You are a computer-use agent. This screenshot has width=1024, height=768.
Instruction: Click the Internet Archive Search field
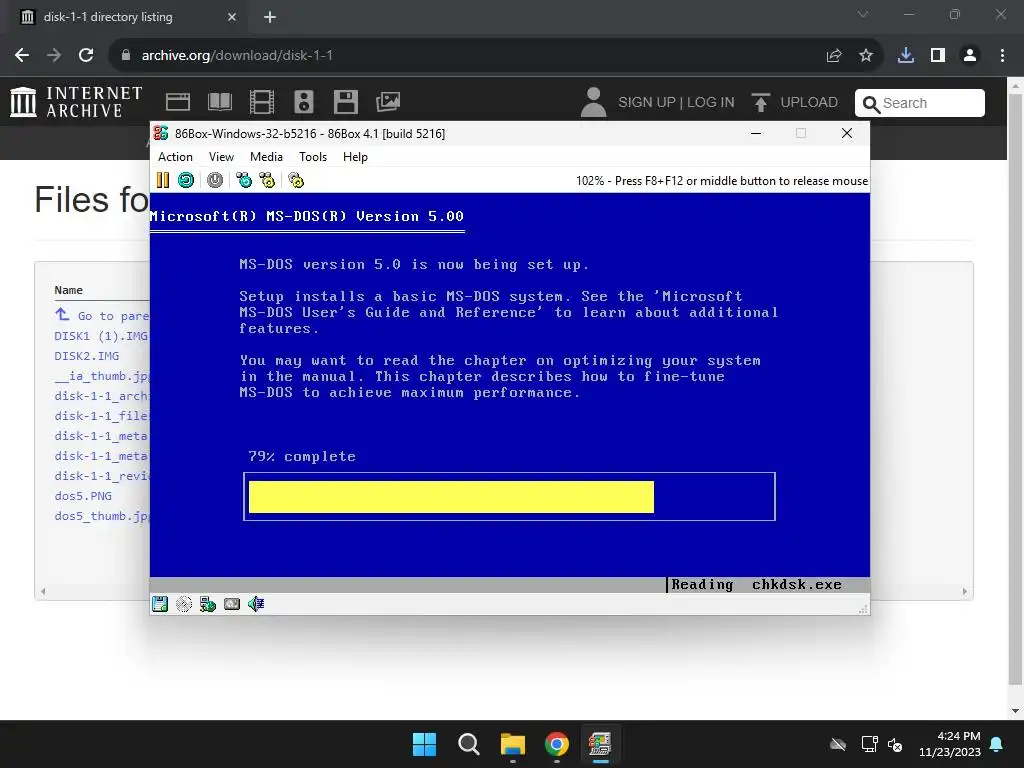click(920, 103)
